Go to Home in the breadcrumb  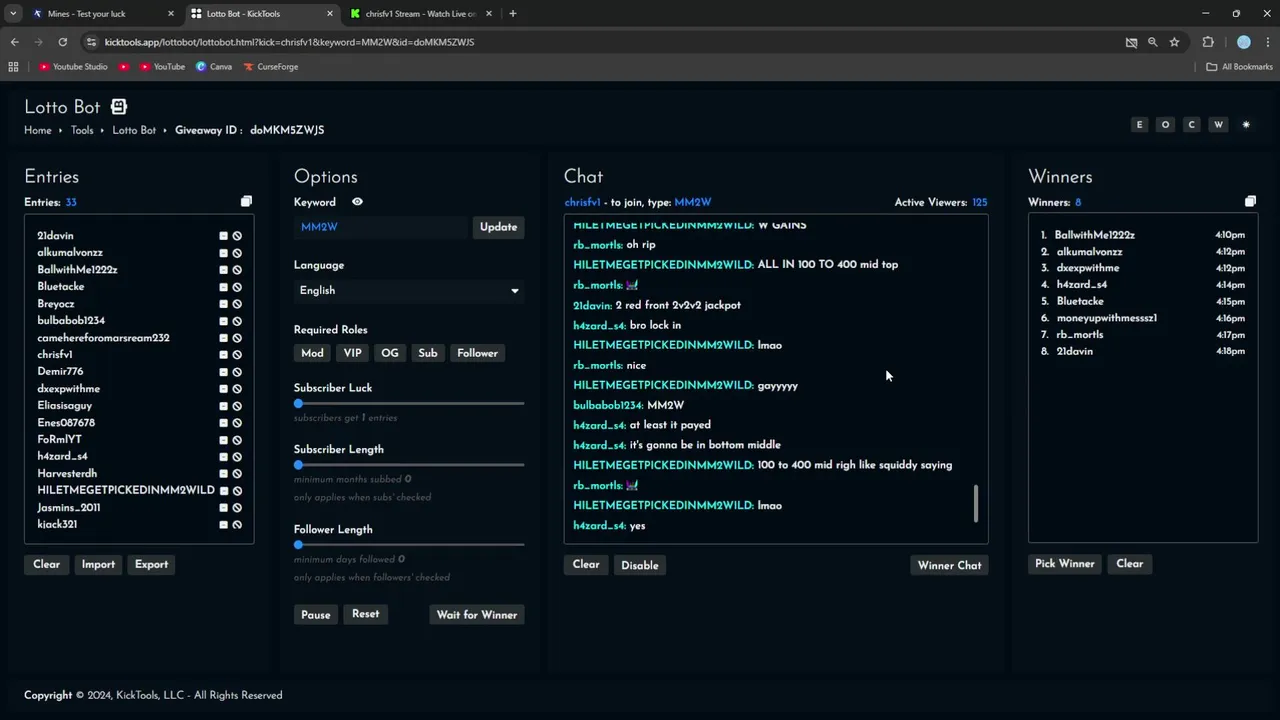[38, 130]
